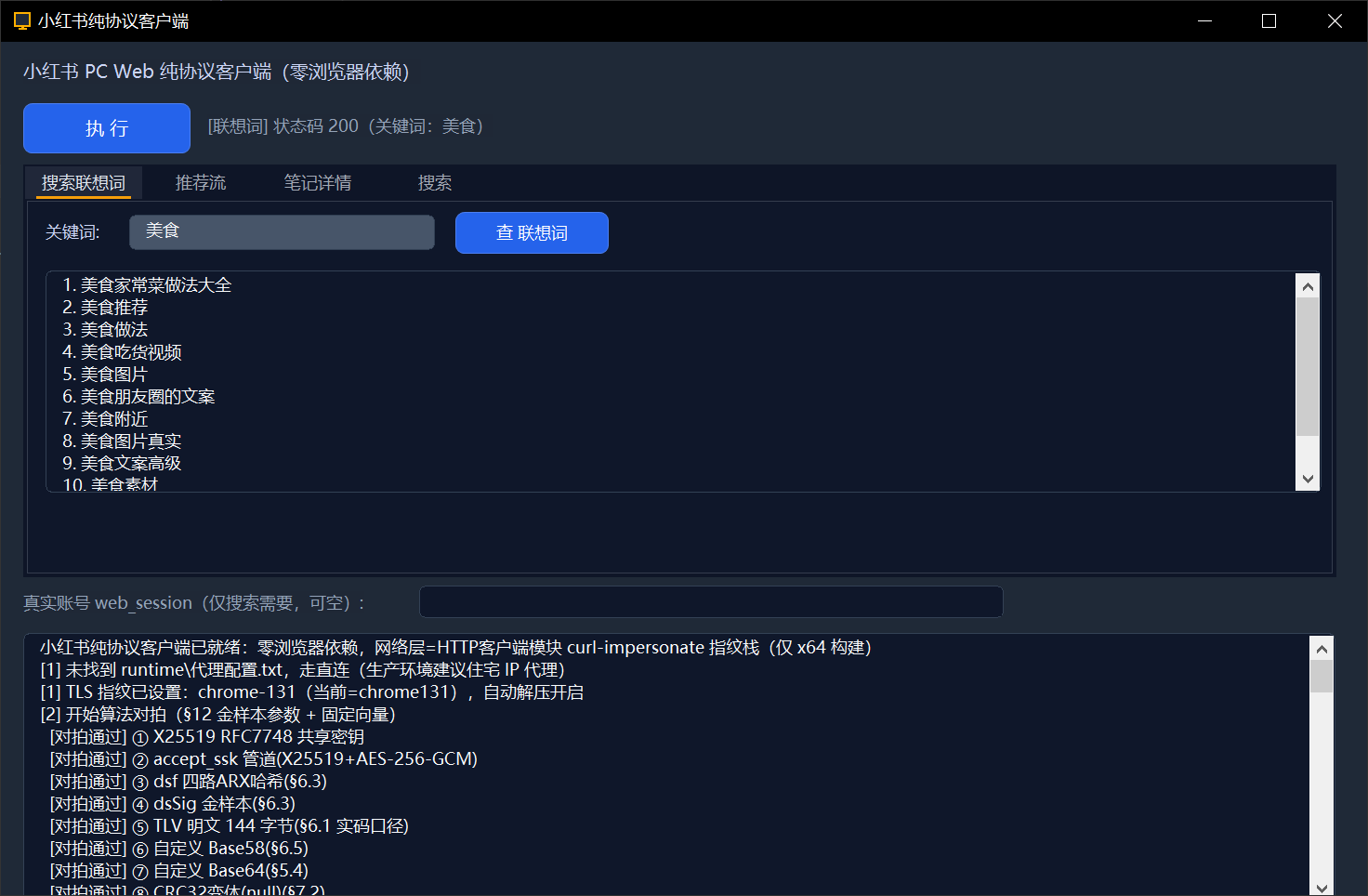The height and width of the screenshot is (896, 1368).
Task: Select result 美食图片真实
Action: pyautogui.click(x=122, y=441)
